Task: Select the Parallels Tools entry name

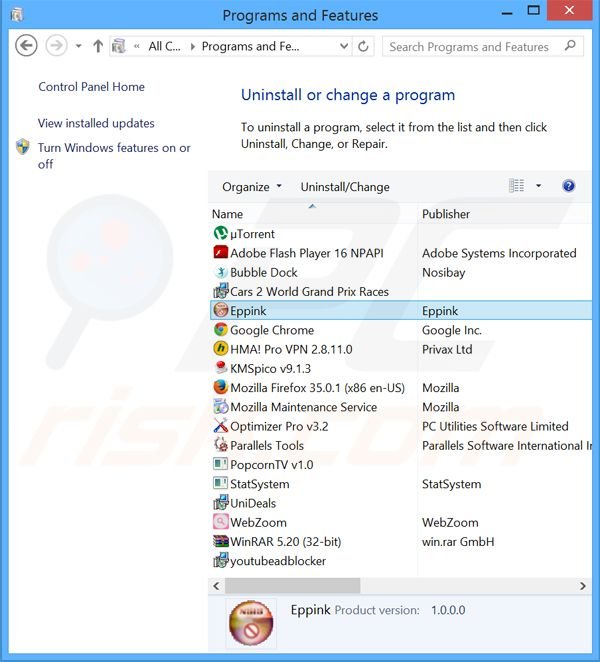Action: point(267,445)
